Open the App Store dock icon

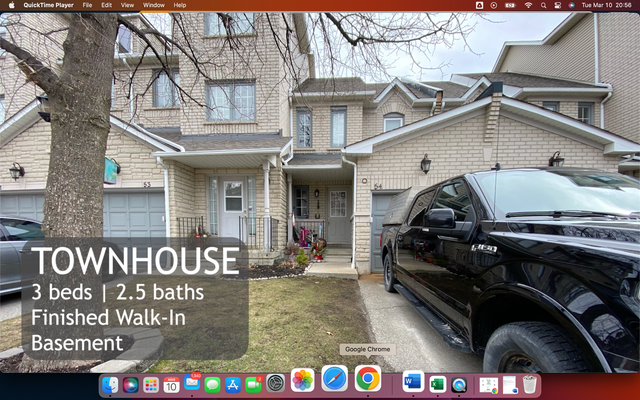[x=233, y=384]
